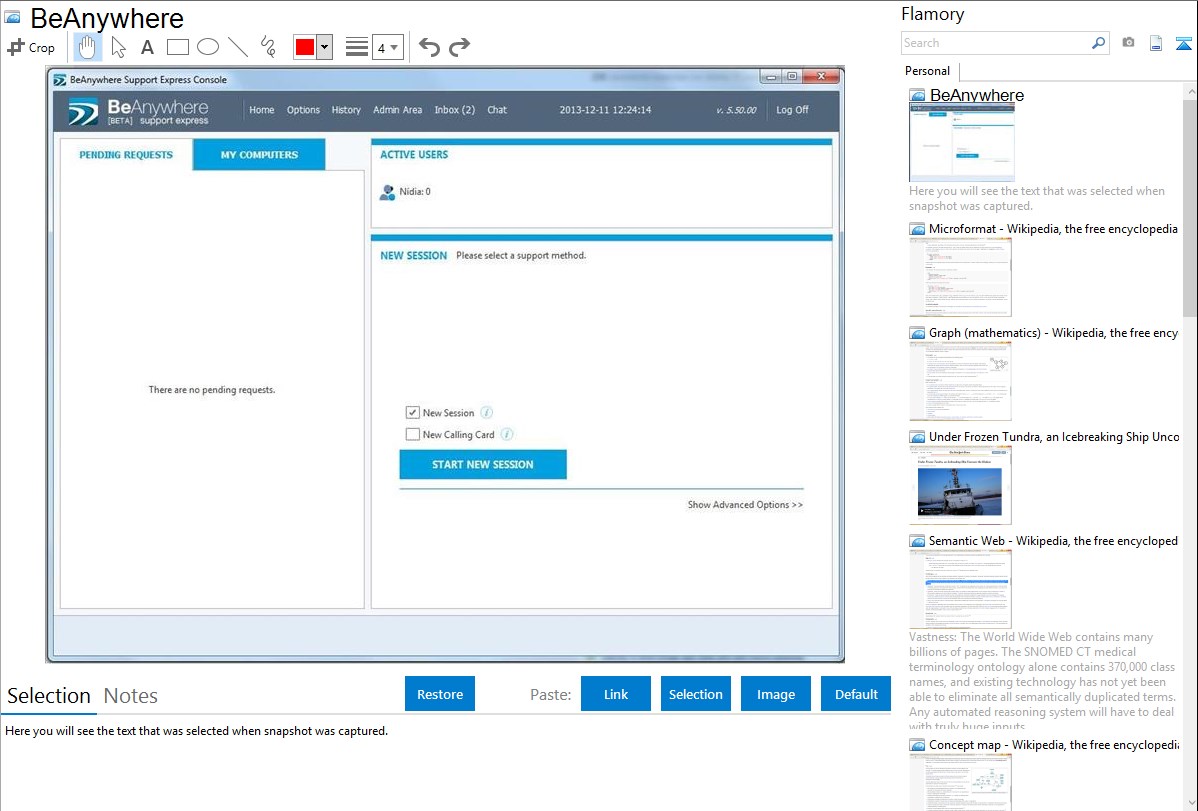Click the paste Link button
This screenshot has width=1198, height=811.
tap(616, 694)
